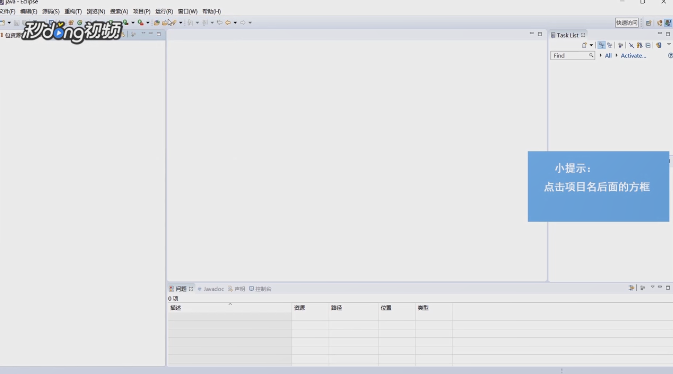The height and width of the screenshot is (374, 673).
Task: Click the New wizard toolbar icon
Action: [3, 23]
